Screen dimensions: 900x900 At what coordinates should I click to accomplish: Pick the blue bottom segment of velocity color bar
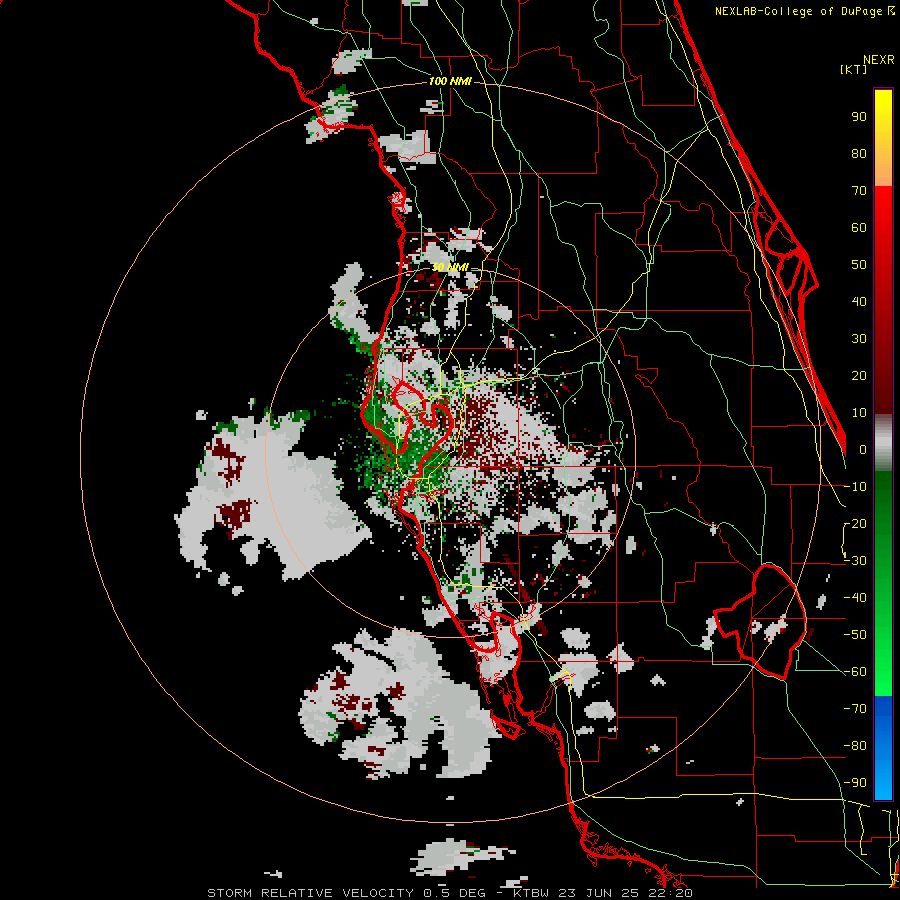(x=883, y=748)
